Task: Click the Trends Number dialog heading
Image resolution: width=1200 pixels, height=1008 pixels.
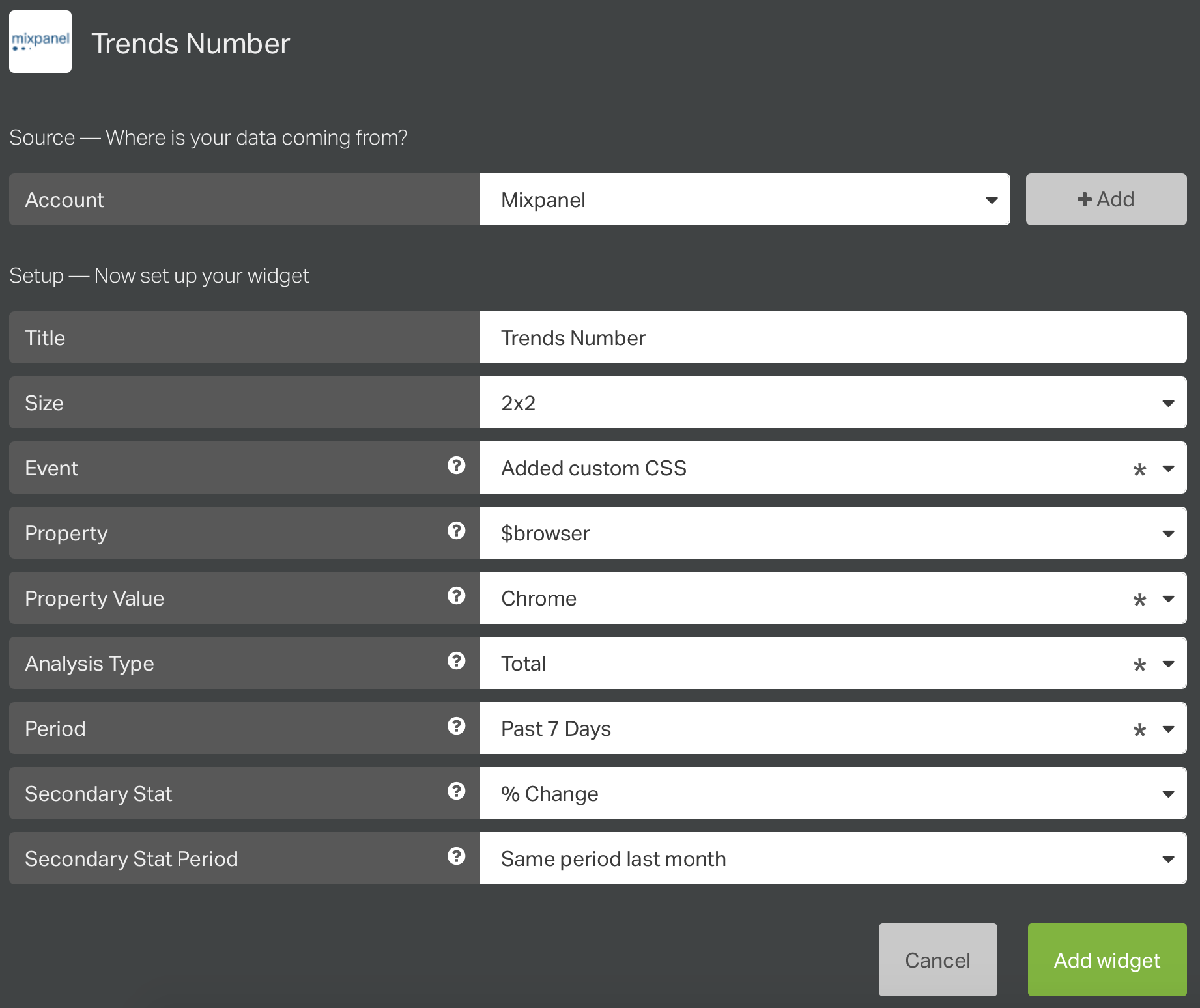Action: pyautogui.click(x=190, y=44)
